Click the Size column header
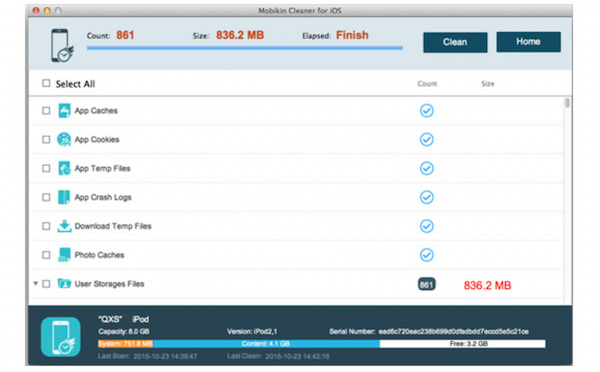600x372 pixels. [x=488, y=84]
